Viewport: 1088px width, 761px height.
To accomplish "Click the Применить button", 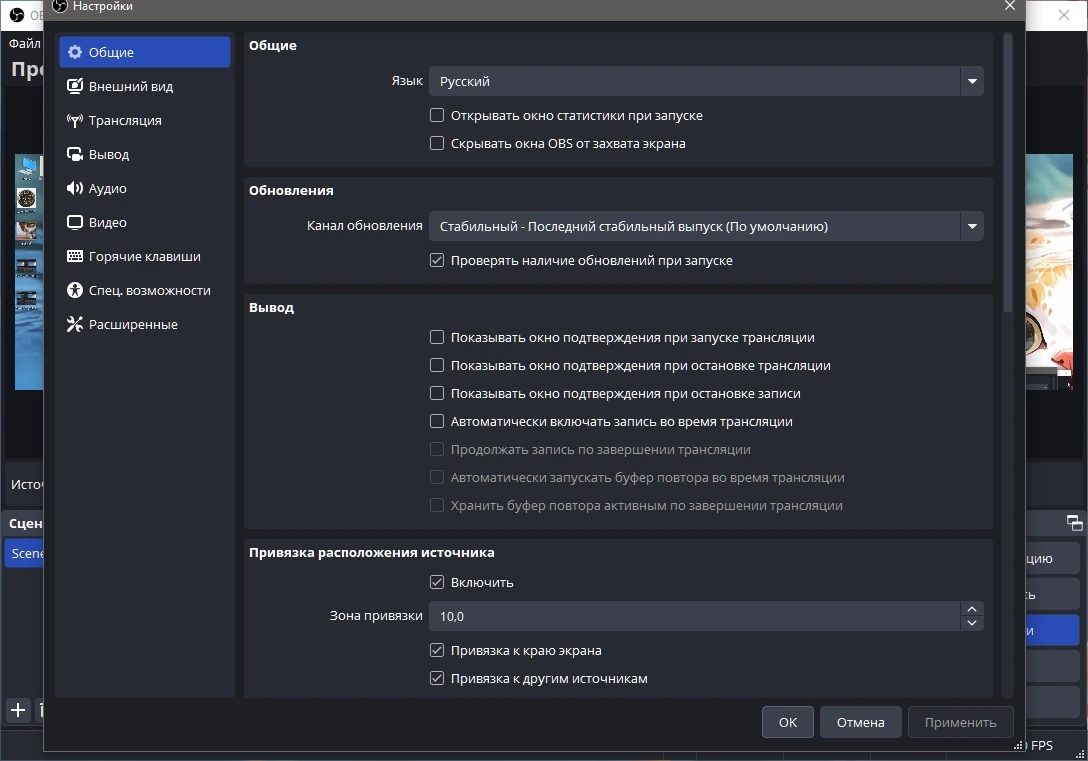I will 960,722.
